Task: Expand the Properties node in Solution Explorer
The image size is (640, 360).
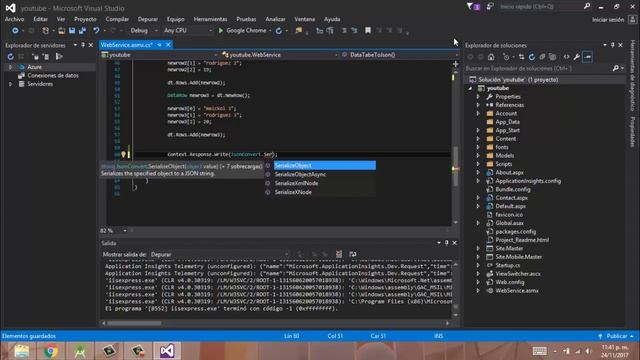Action: (x=478, y=97)
